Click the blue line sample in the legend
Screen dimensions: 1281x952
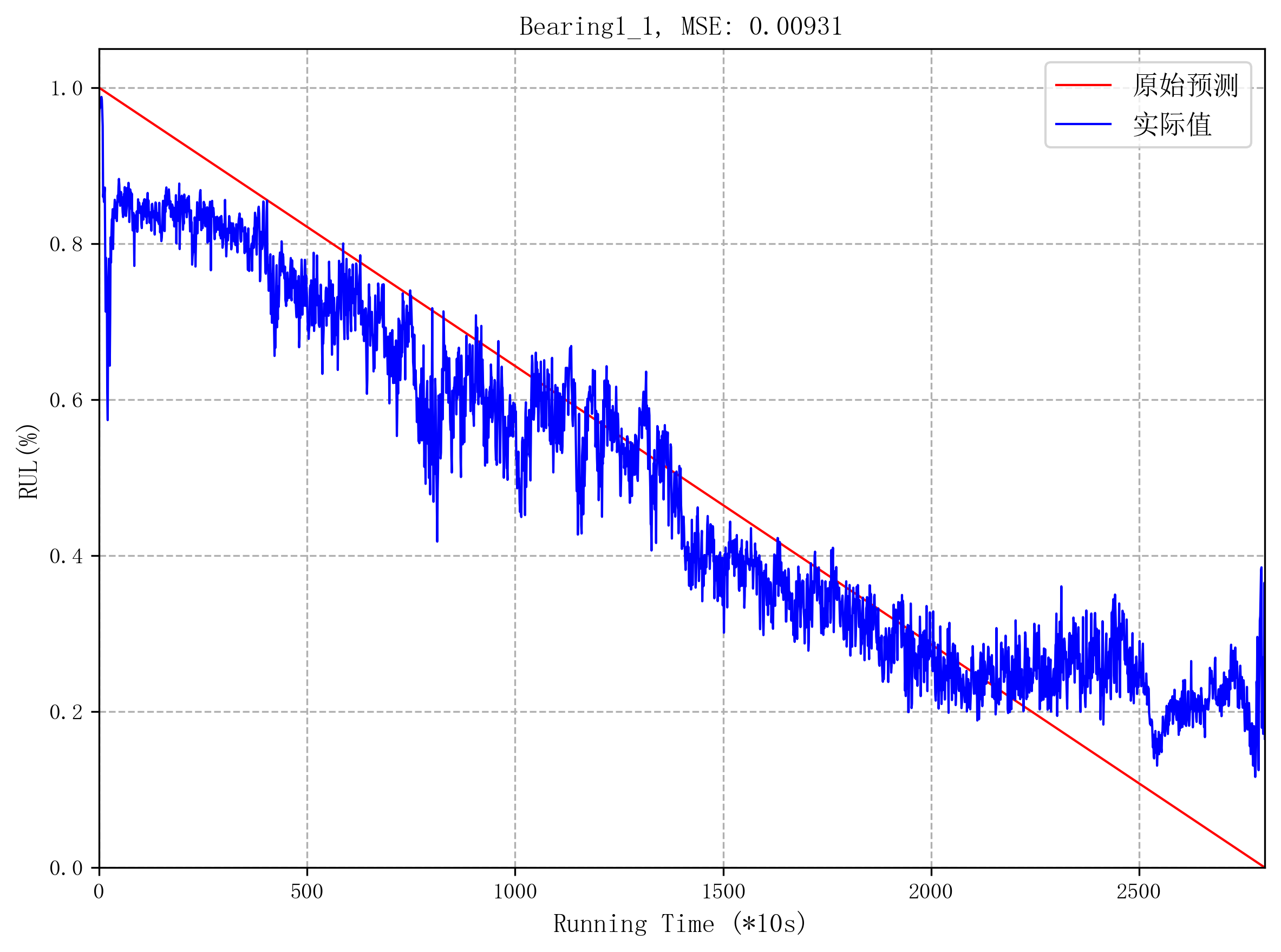(x=1083, y=124)
